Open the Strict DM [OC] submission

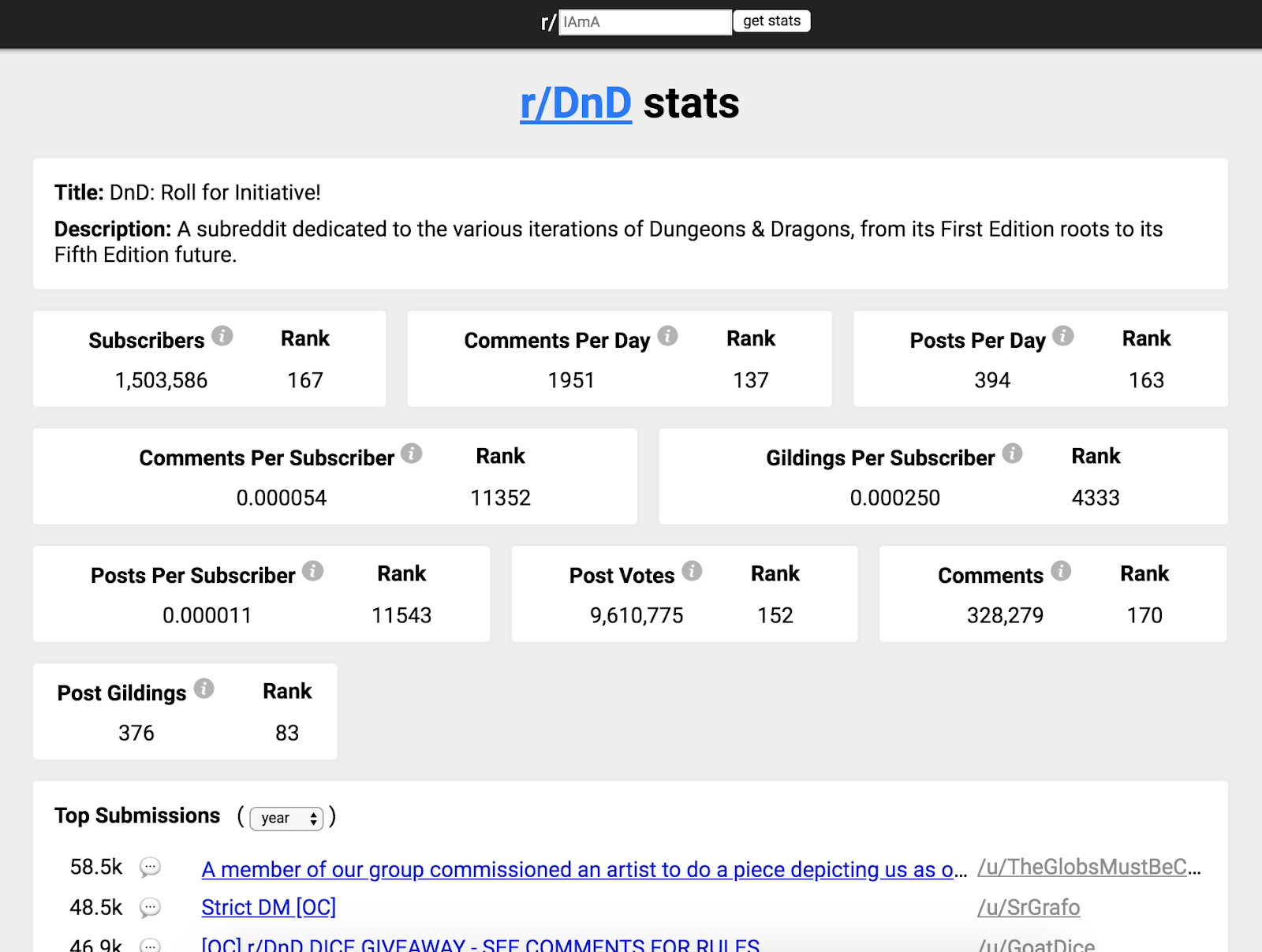pos(269,907)
